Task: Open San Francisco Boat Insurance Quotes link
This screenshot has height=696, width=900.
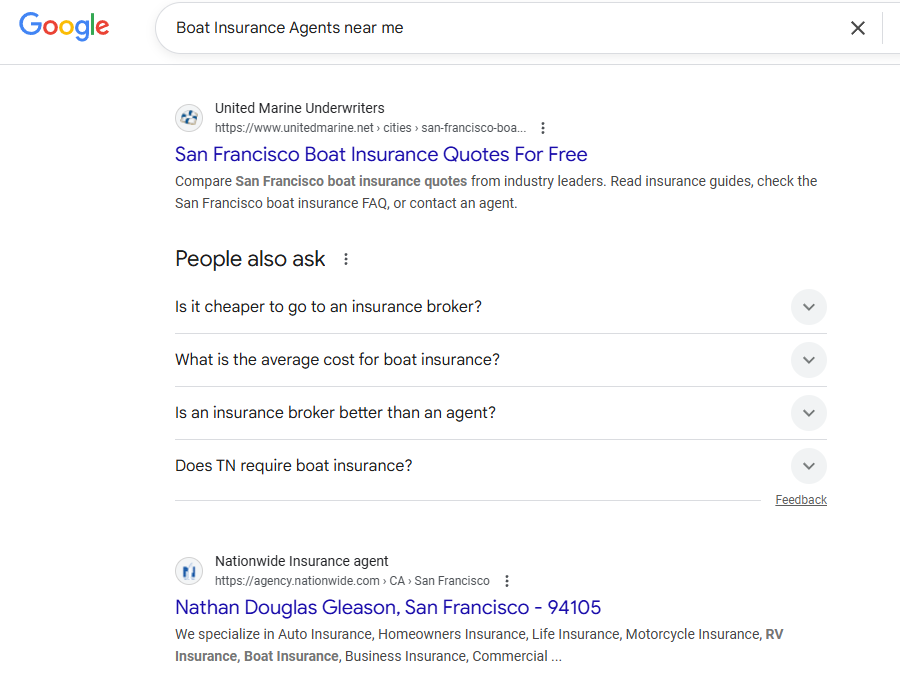Action: point(381,154)
